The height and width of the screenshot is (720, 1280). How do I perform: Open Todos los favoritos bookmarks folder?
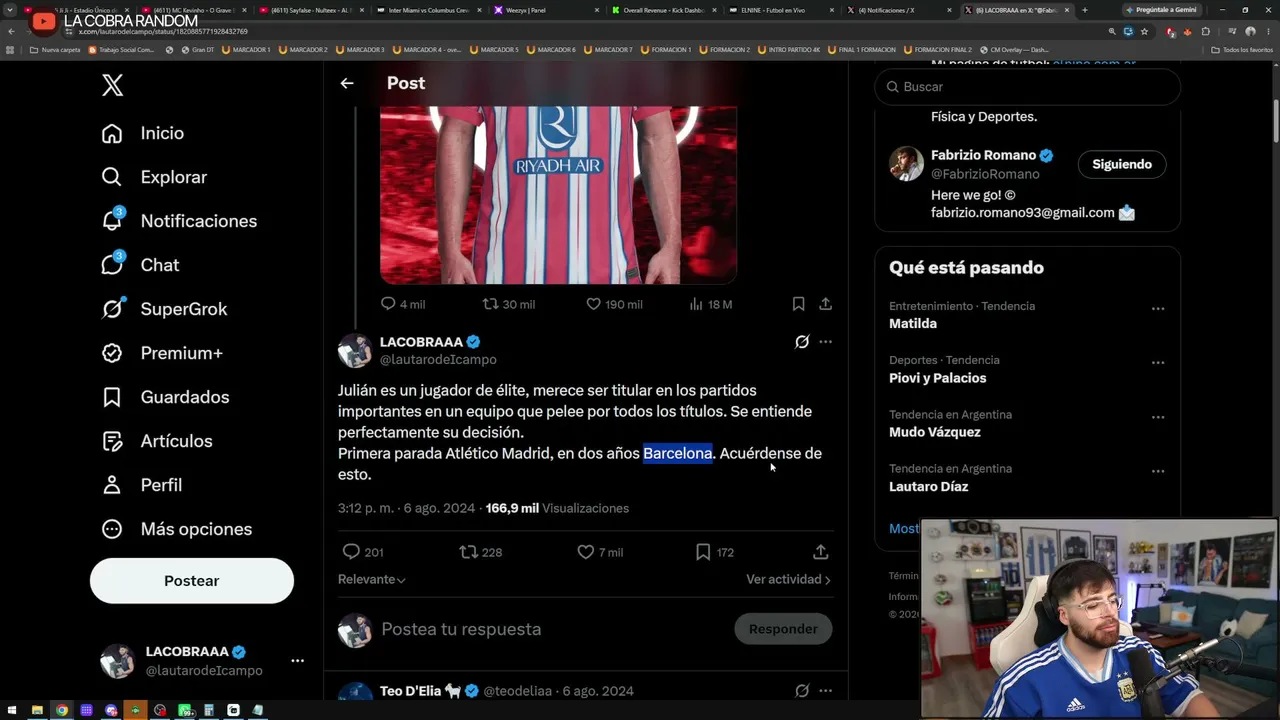click(1242, 49)
